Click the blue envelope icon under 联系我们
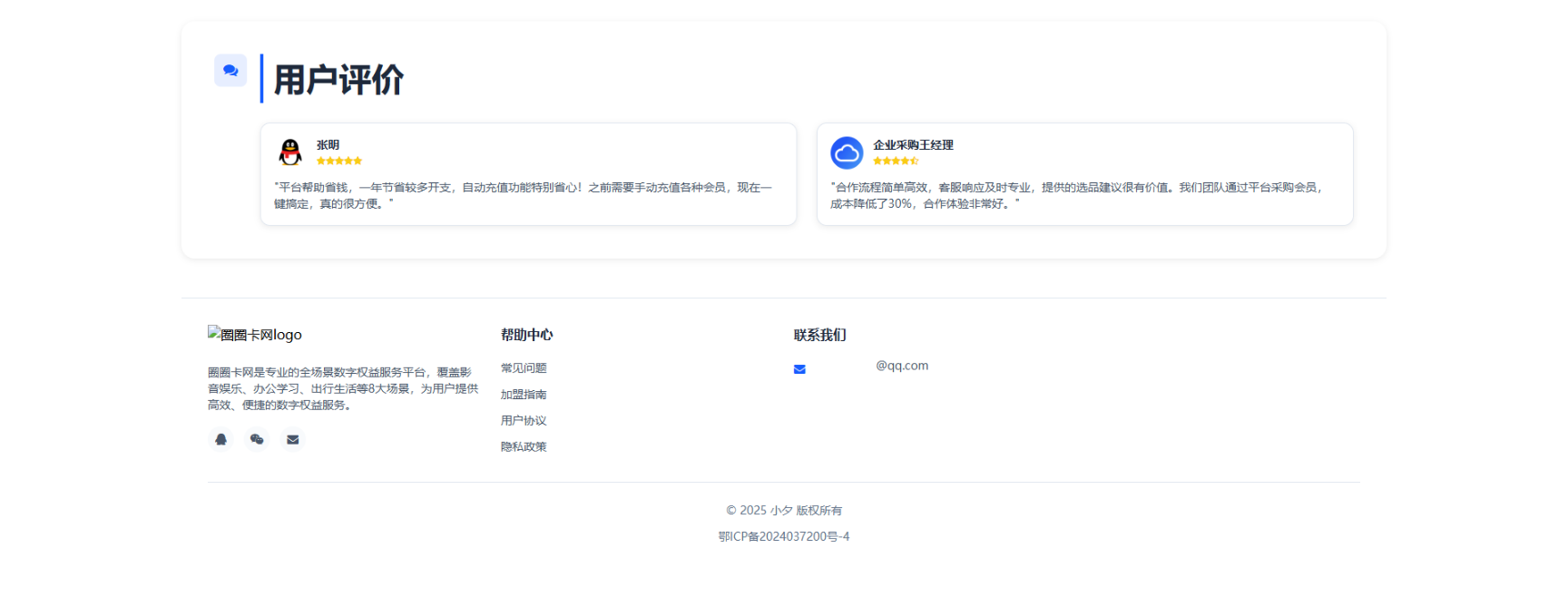This screenshot has height=597, width=1568. pos(799,369)
